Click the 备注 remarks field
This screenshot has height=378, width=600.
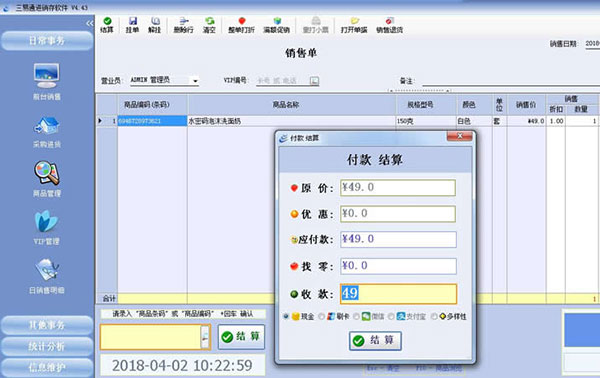pos(510,81)
